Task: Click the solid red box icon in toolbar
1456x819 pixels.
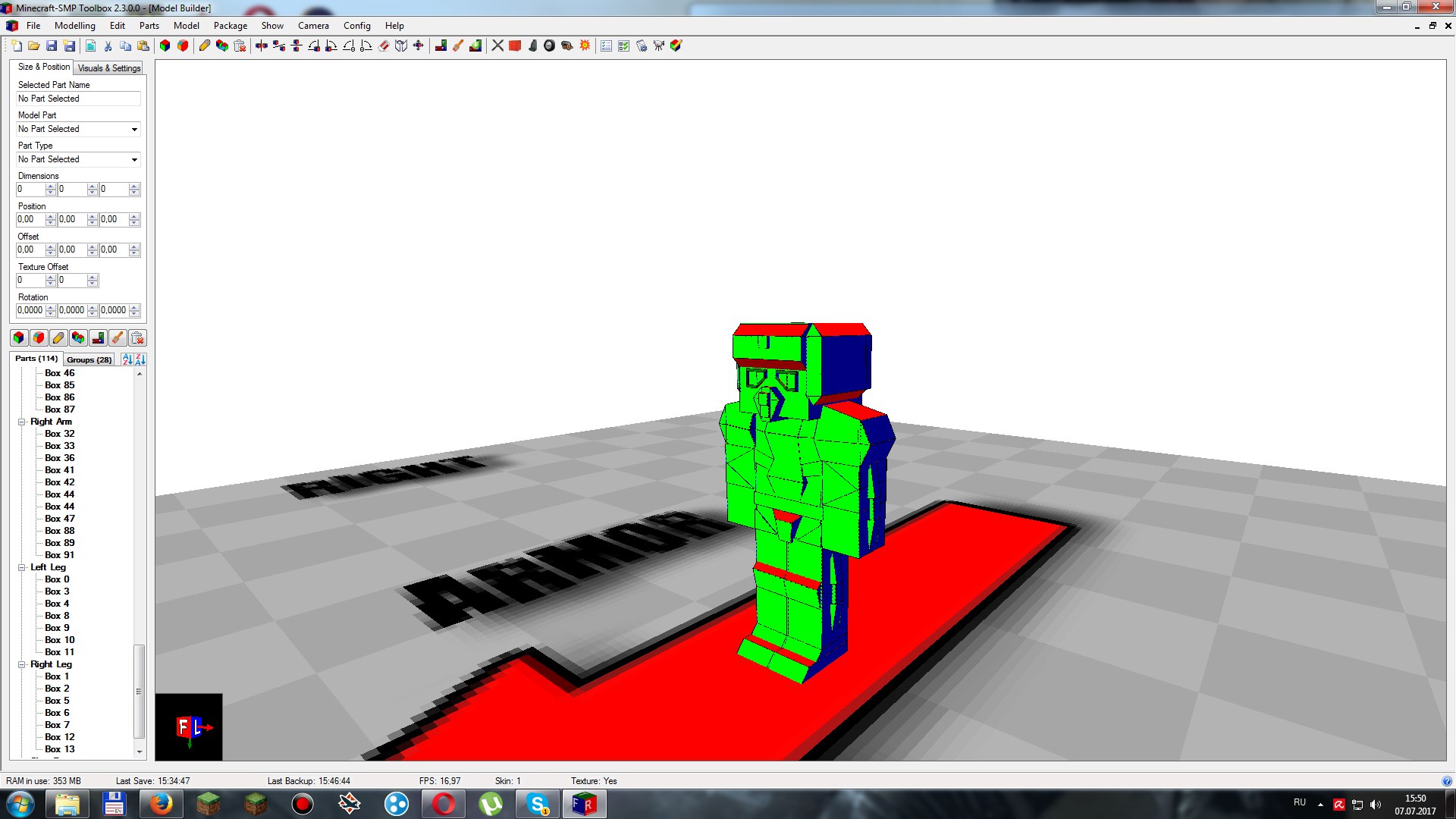Action: pos(515,46)
